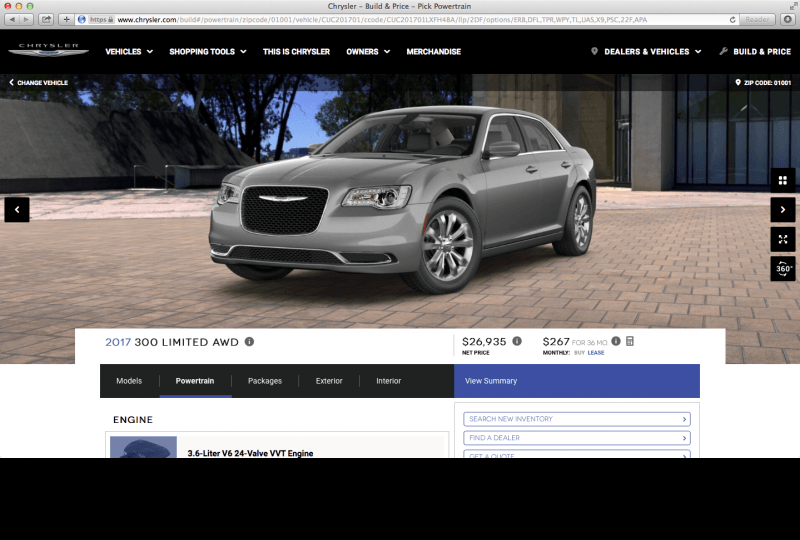Change the Zip Code 01001
This screenshot has width=800, height=540.
(763, 82)
